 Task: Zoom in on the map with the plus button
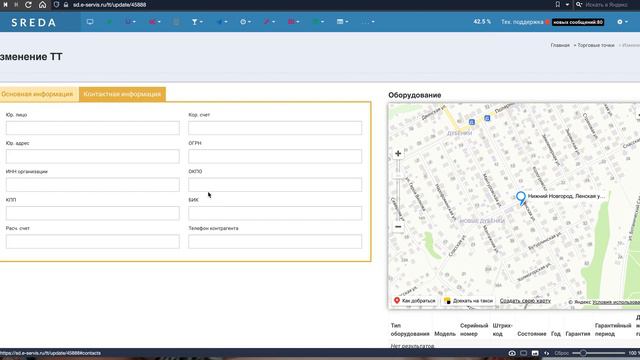click(x=398, y=153)
